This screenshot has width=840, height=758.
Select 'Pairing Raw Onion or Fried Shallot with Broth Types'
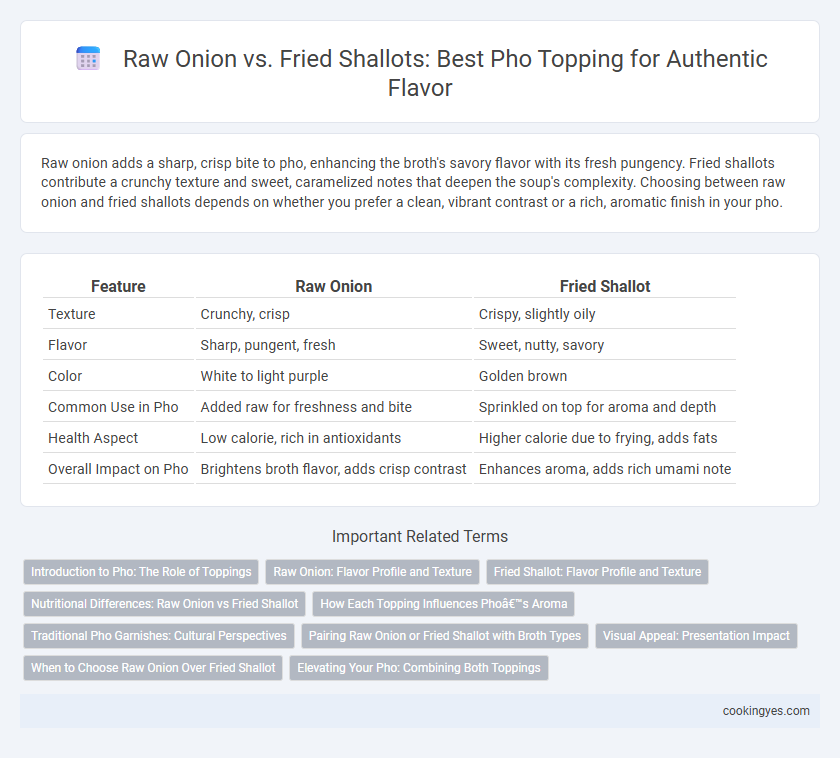coord(445,636)
